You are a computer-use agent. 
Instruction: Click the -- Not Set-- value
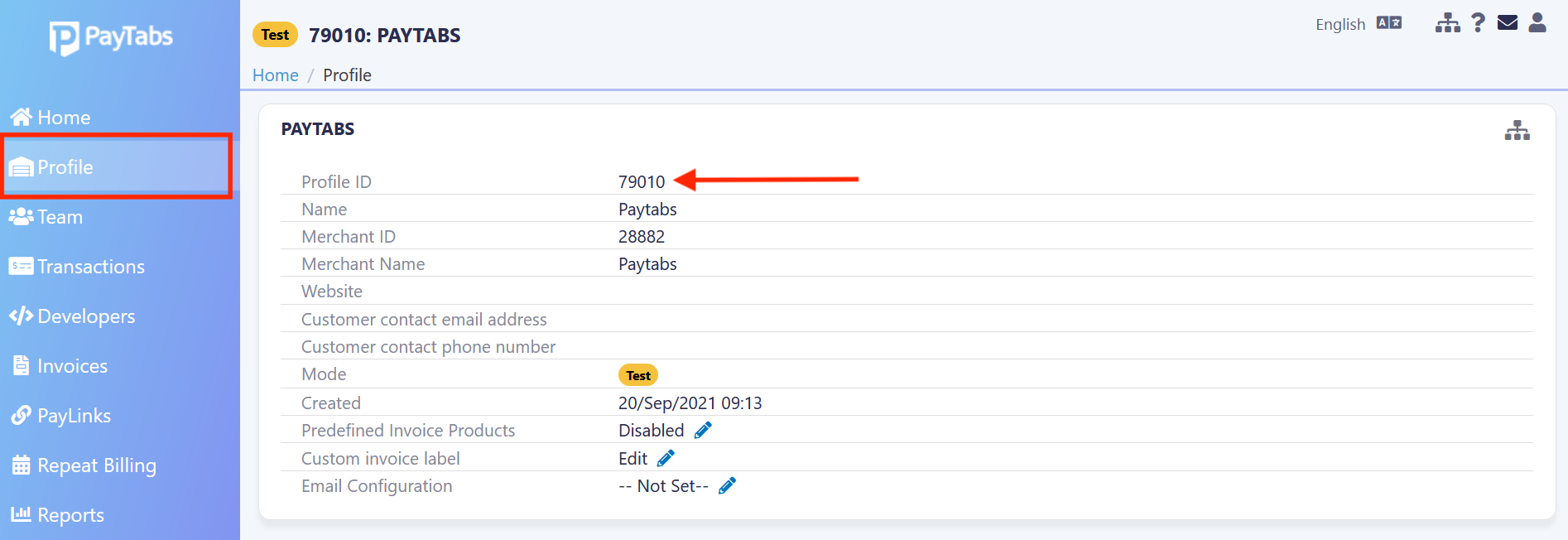664,486
